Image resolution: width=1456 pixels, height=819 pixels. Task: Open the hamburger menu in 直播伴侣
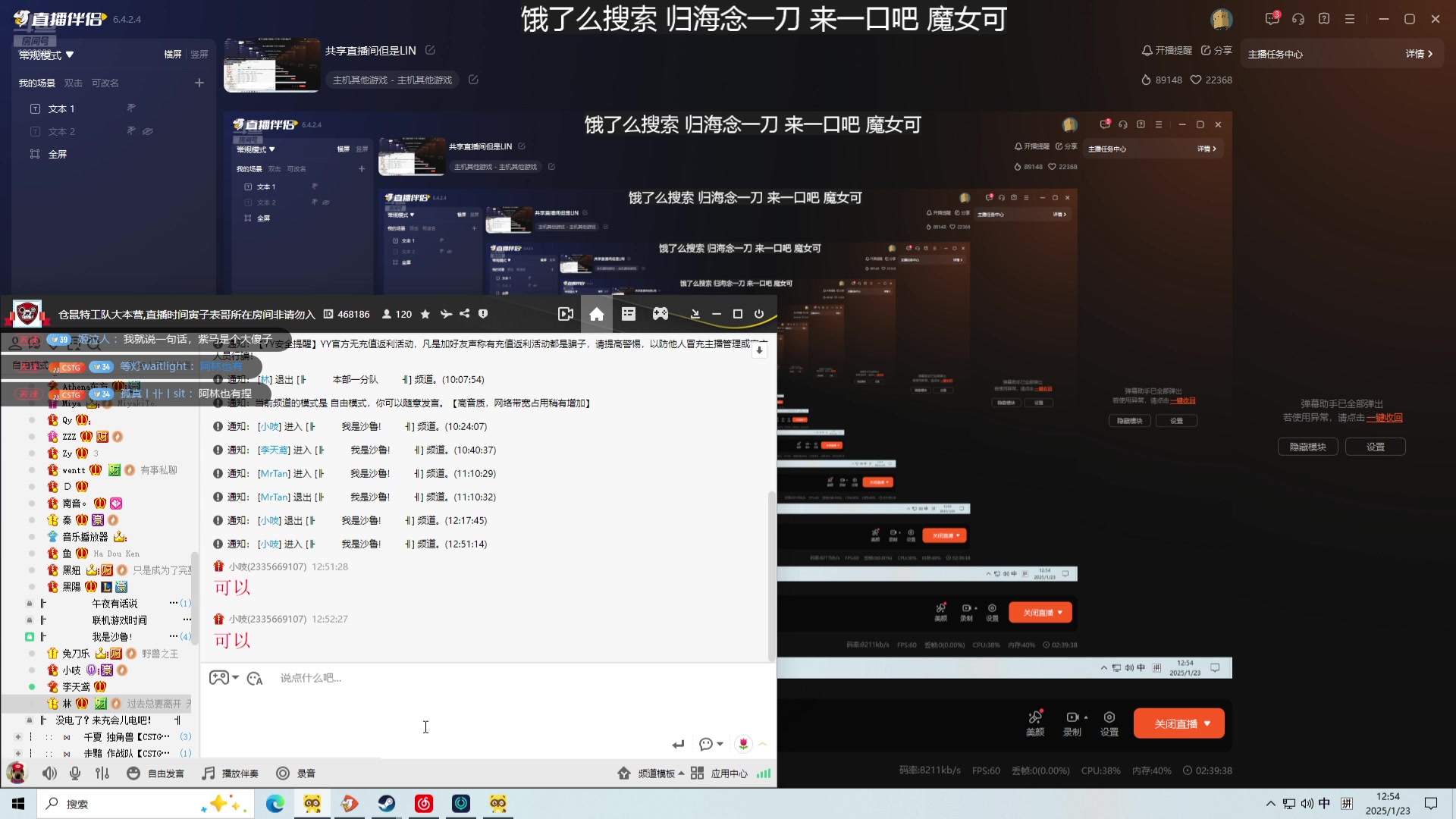1350,19
